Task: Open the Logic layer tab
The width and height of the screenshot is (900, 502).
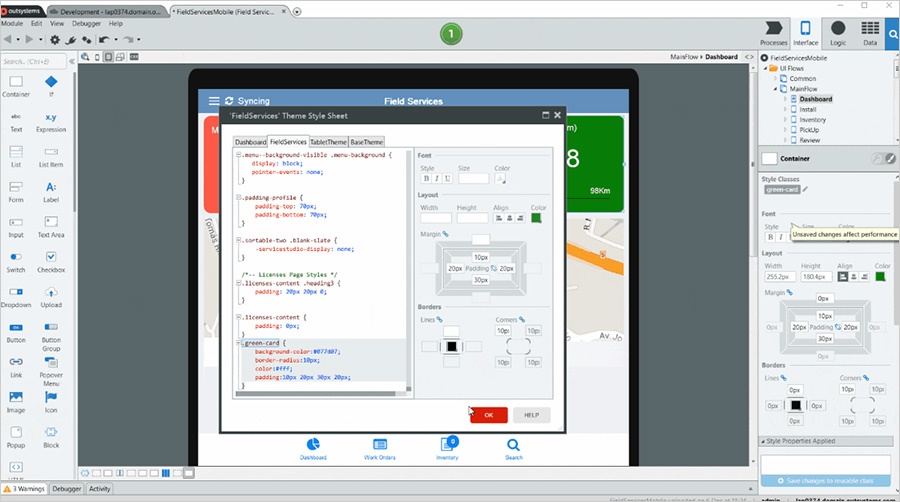Action: tap(838, 33)
